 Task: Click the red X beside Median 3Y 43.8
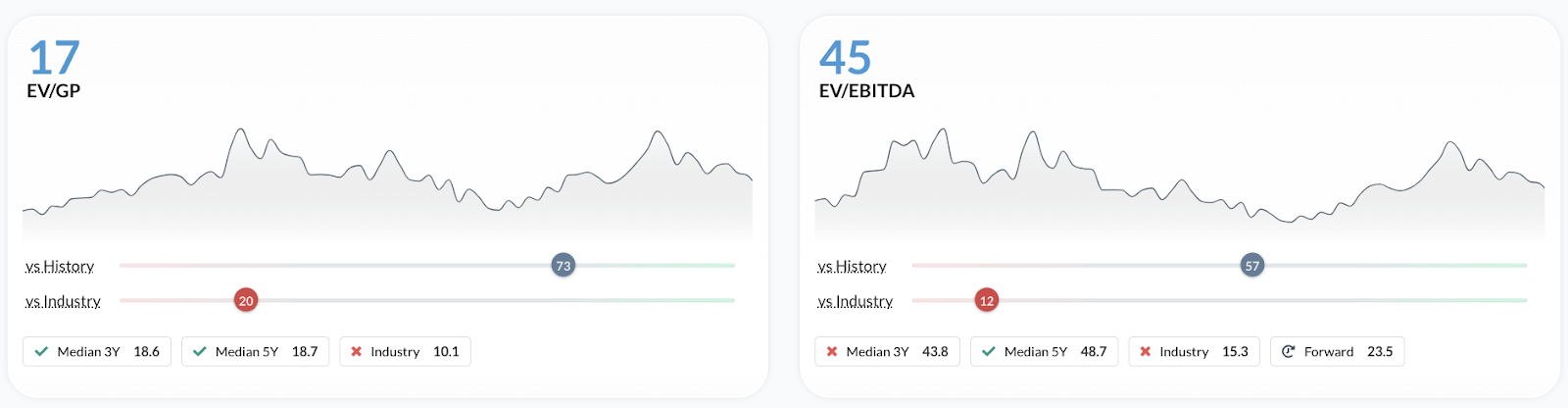(x=832, y=351)
